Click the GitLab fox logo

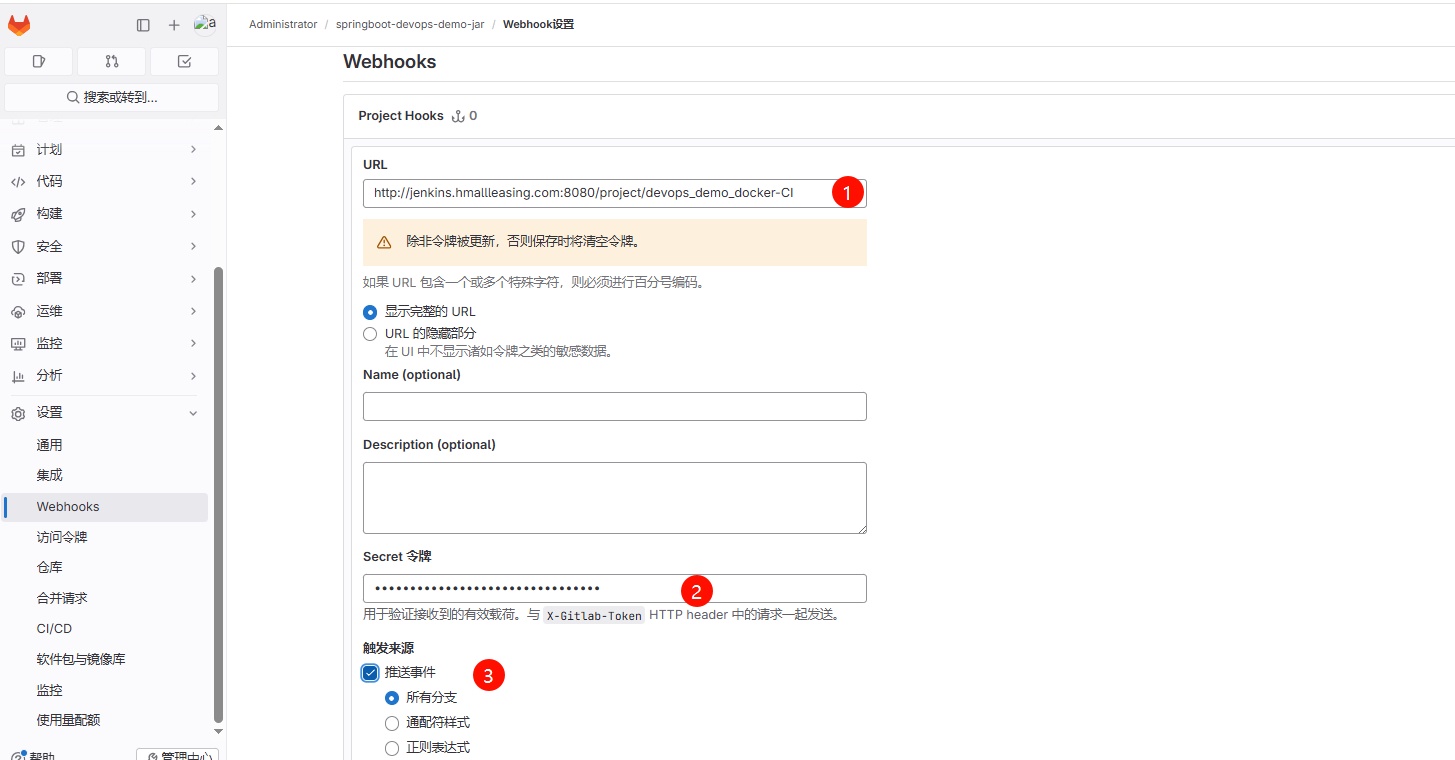(19, 25)
